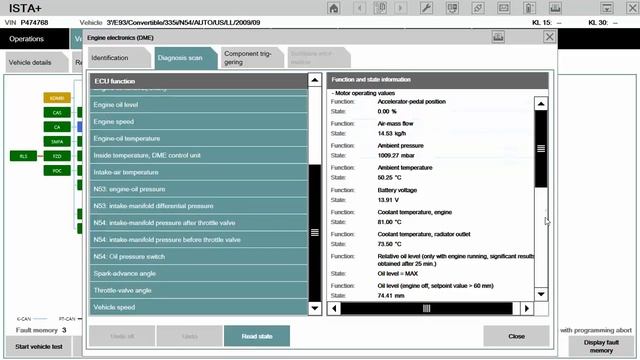
Task: Click the Close button in dialog
Action: click(516, 336)
